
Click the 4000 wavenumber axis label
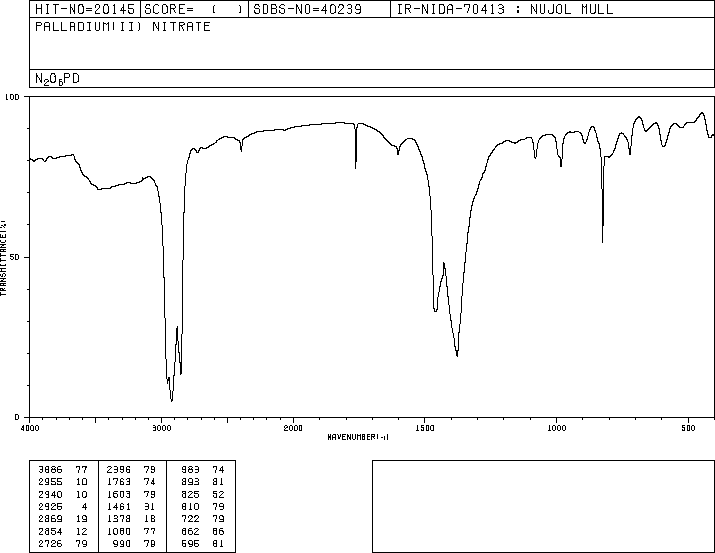pos(30,428)
